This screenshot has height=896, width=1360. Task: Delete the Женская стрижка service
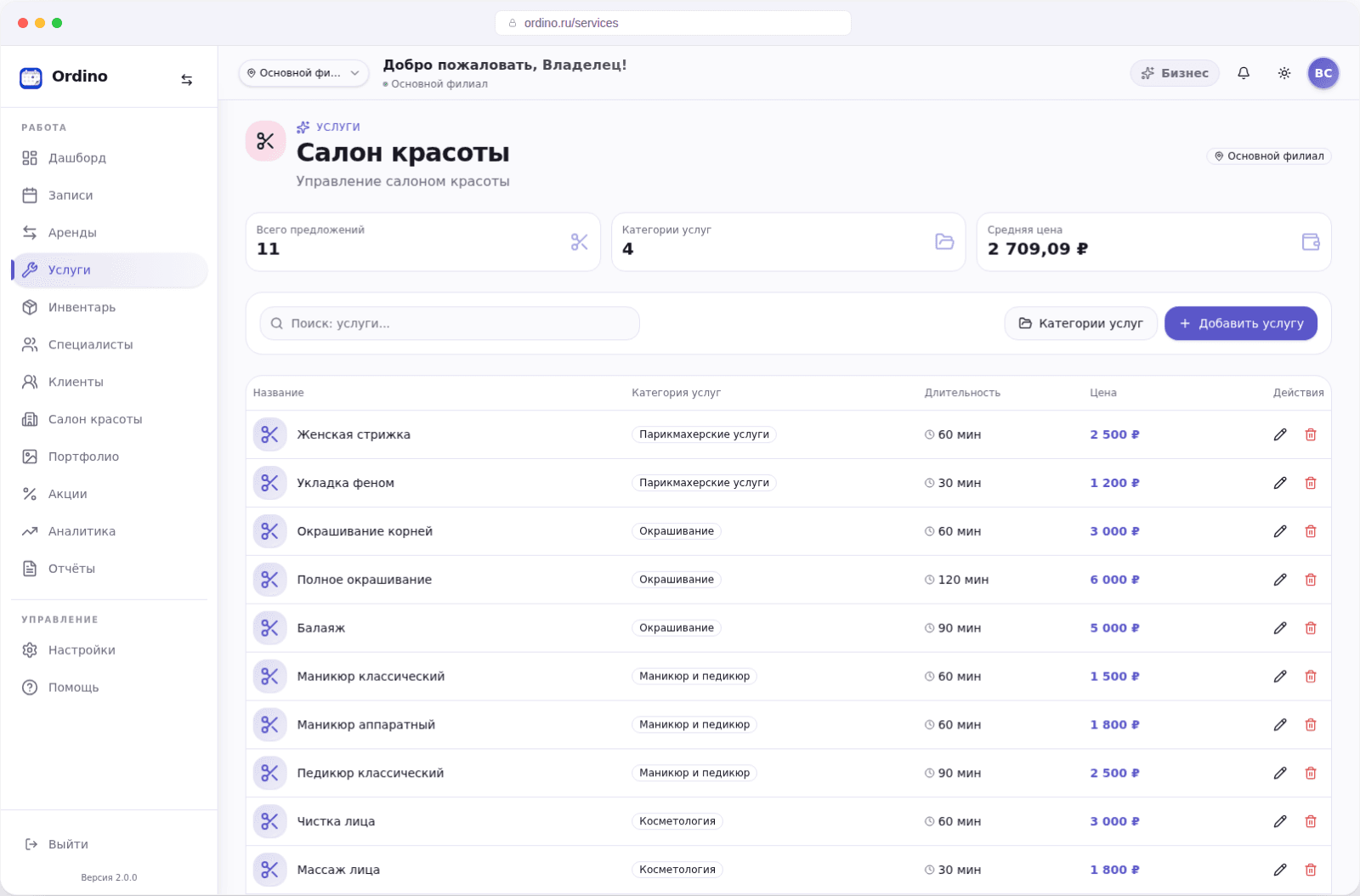[1311, 434]
